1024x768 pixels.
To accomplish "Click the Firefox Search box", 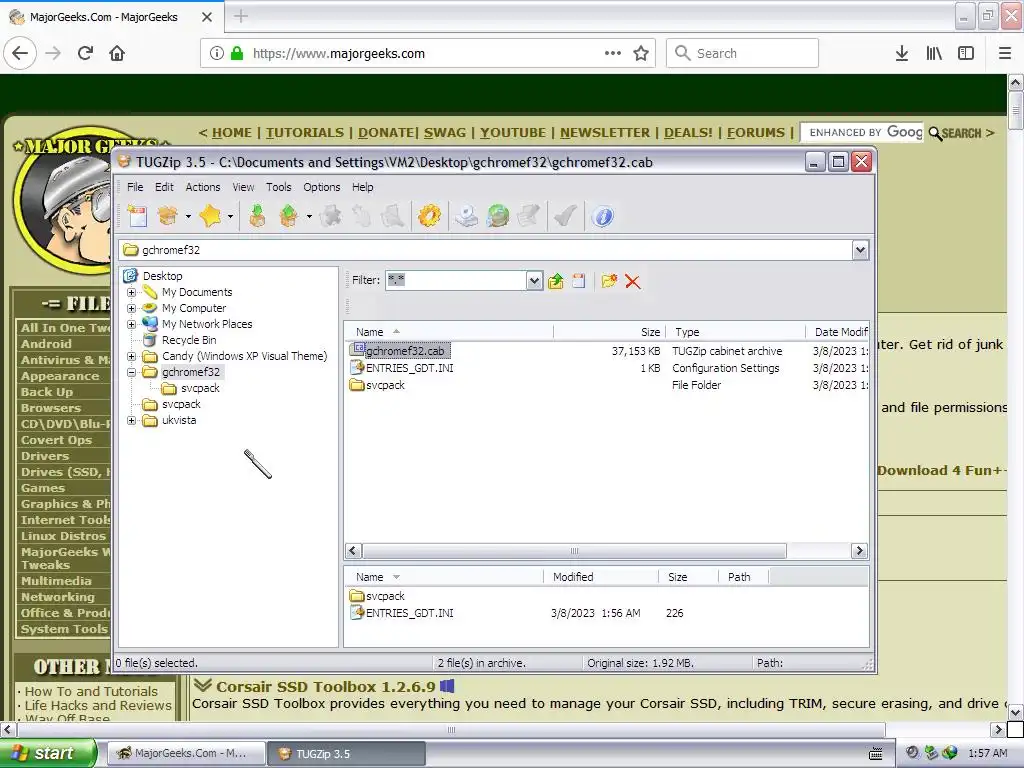I will [743, 53].
